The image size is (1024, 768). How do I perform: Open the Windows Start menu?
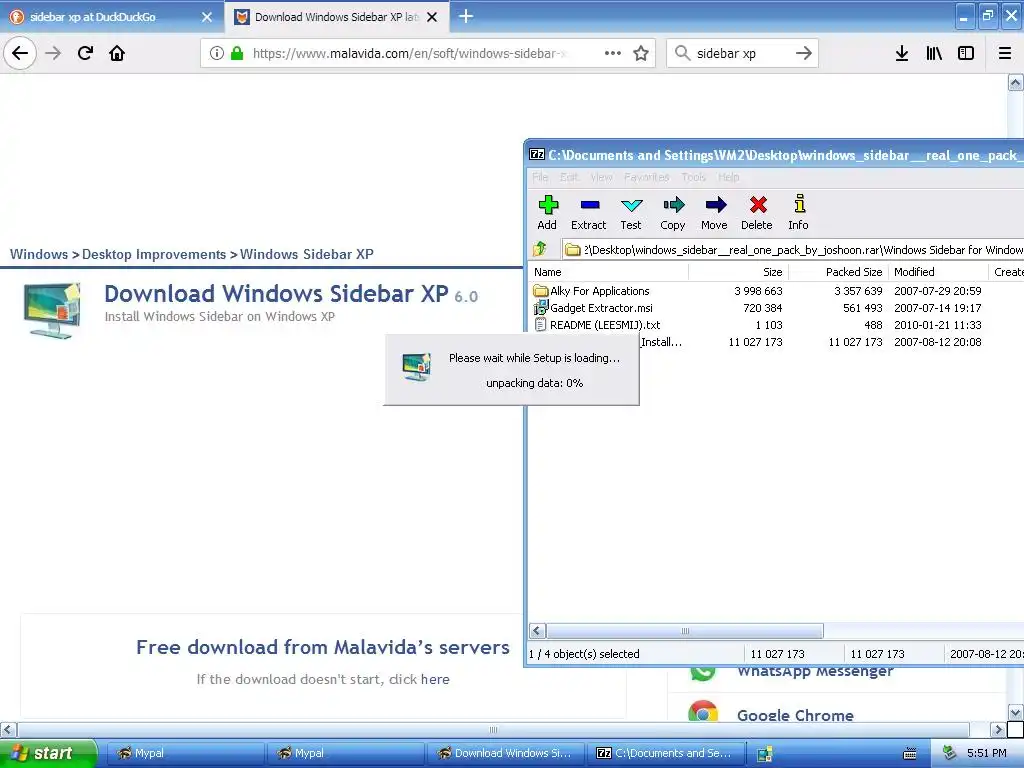48,753
